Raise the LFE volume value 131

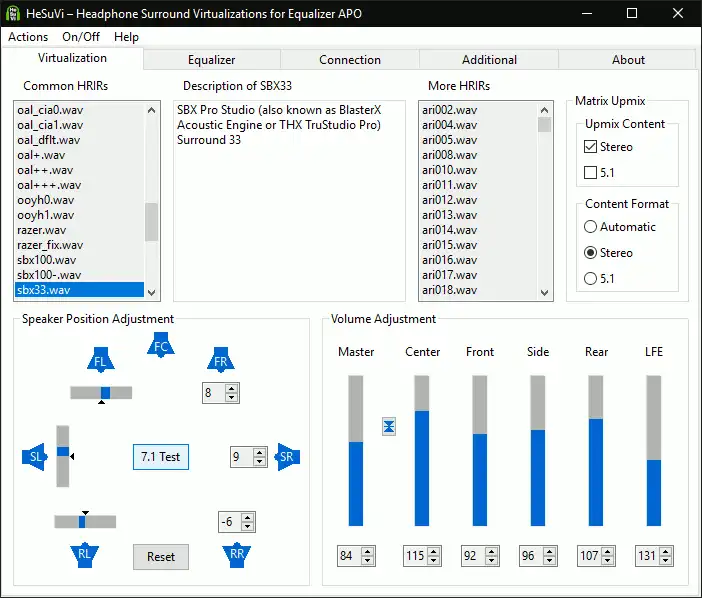coord(666,551)
